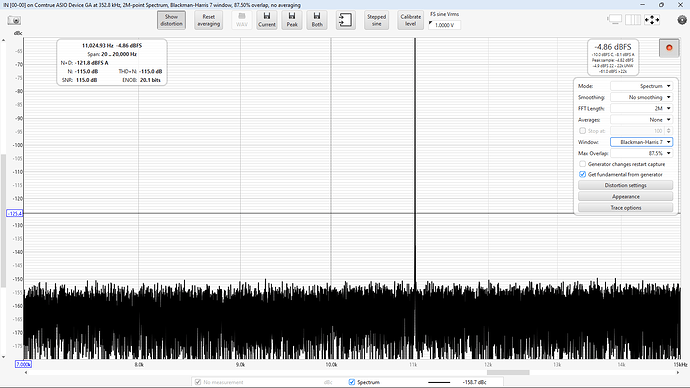Enable Generator changes restart capture
Viewport: 690px width, 388px height.
pyautogui.click(x=583, y=164)
